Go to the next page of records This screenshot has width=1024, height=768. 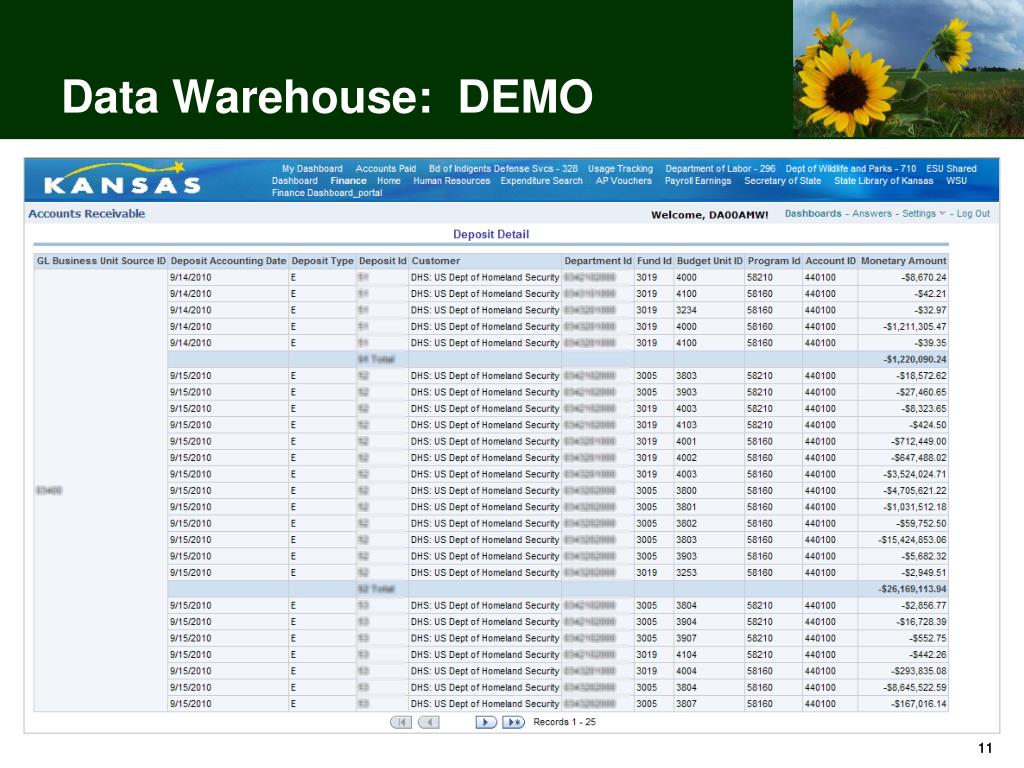click(x=486, y=722)
